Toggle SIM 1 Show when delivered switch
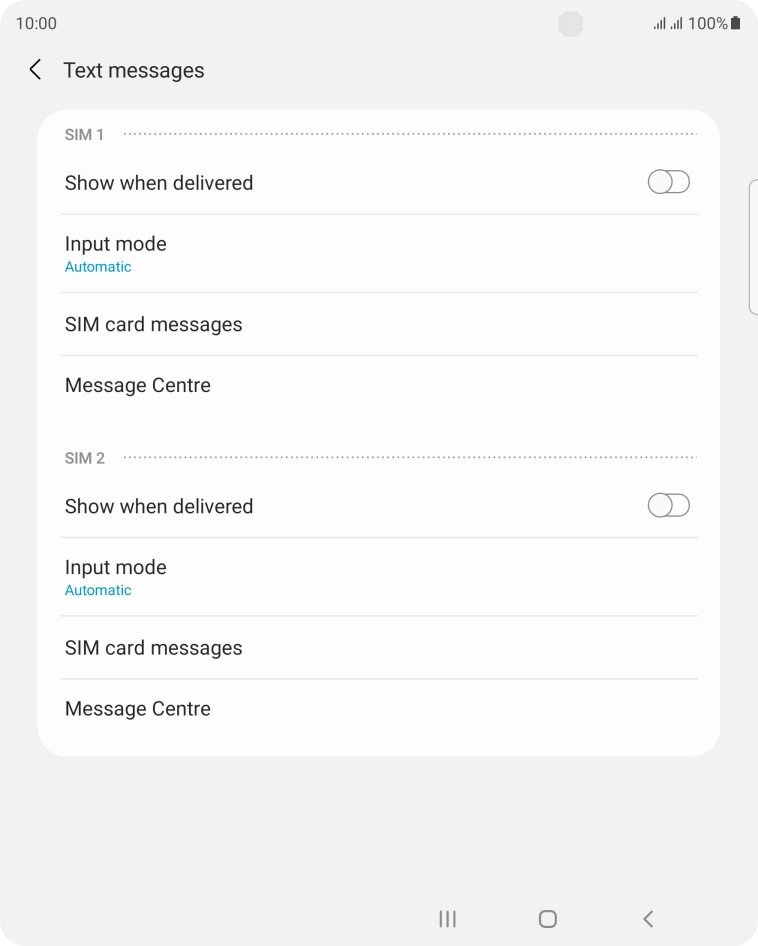Screen dimensions: 758x946 [x=669, y=182]
